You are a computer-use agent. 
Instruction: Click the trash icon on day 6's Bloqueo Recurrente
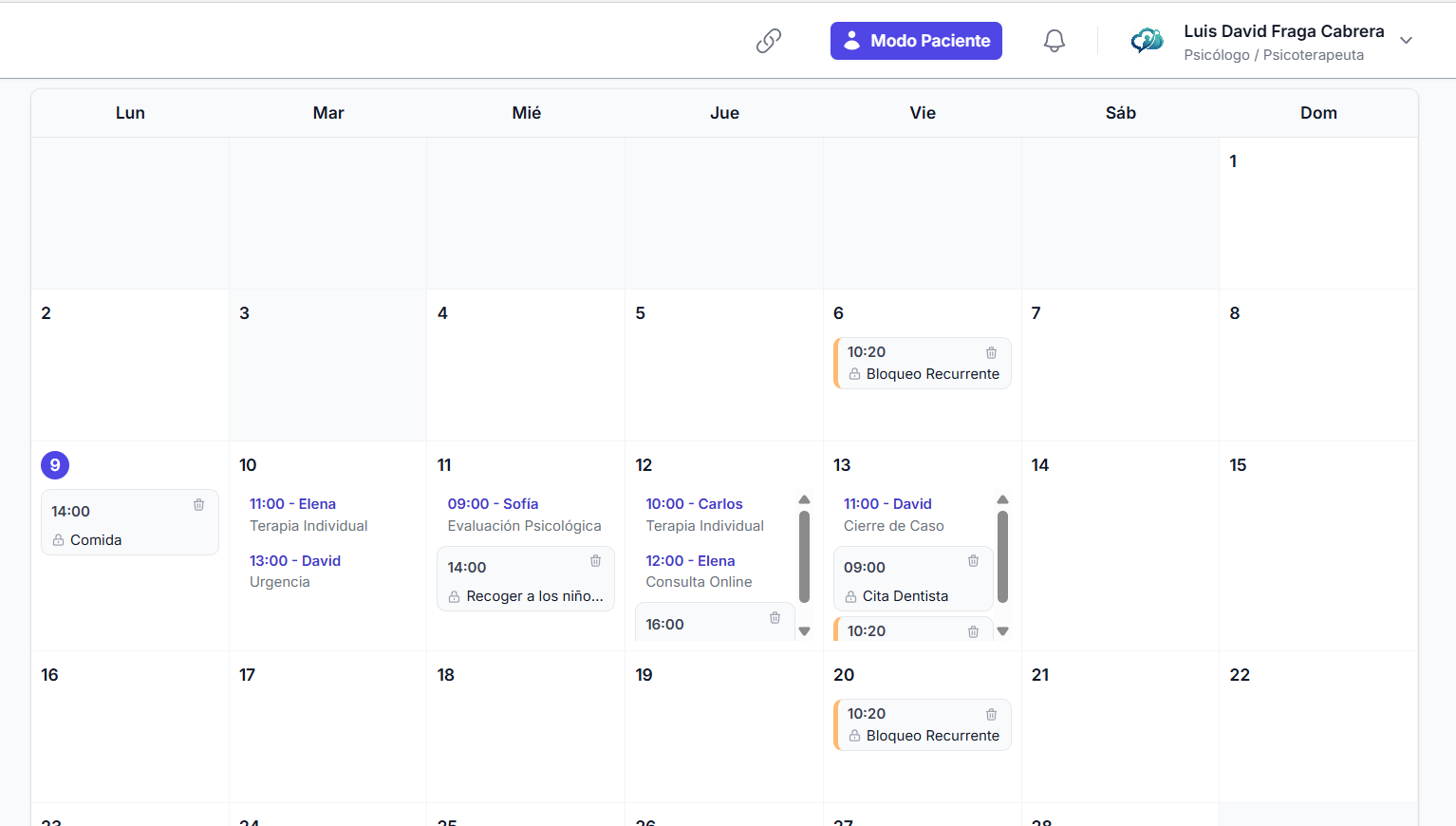pyautogui.click(x=991, y=352)
